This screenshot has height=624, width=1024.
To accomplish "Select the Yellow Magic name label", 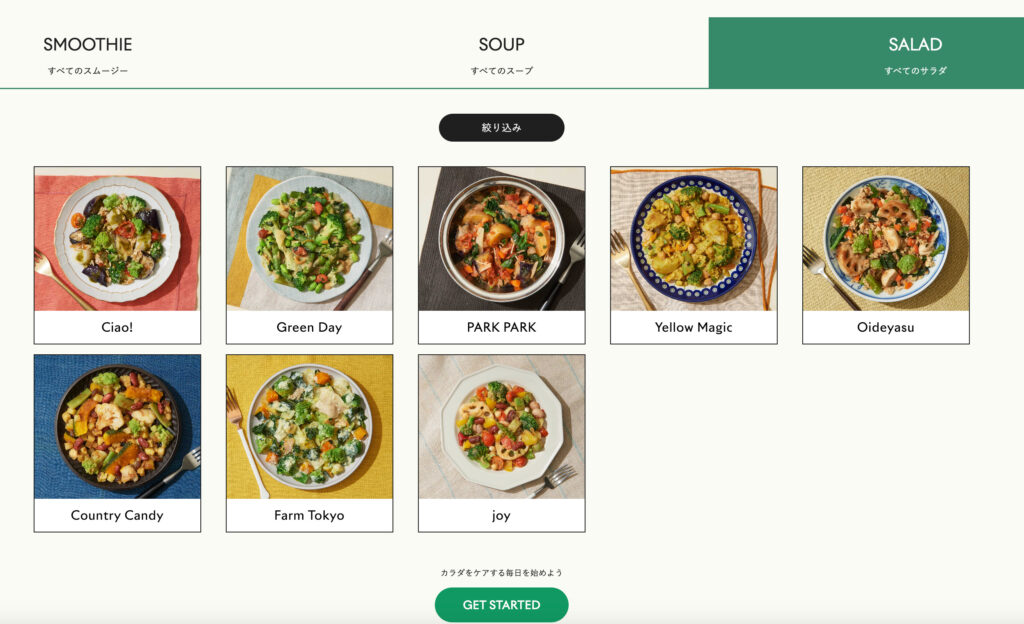I will click(x=693, y=327).
